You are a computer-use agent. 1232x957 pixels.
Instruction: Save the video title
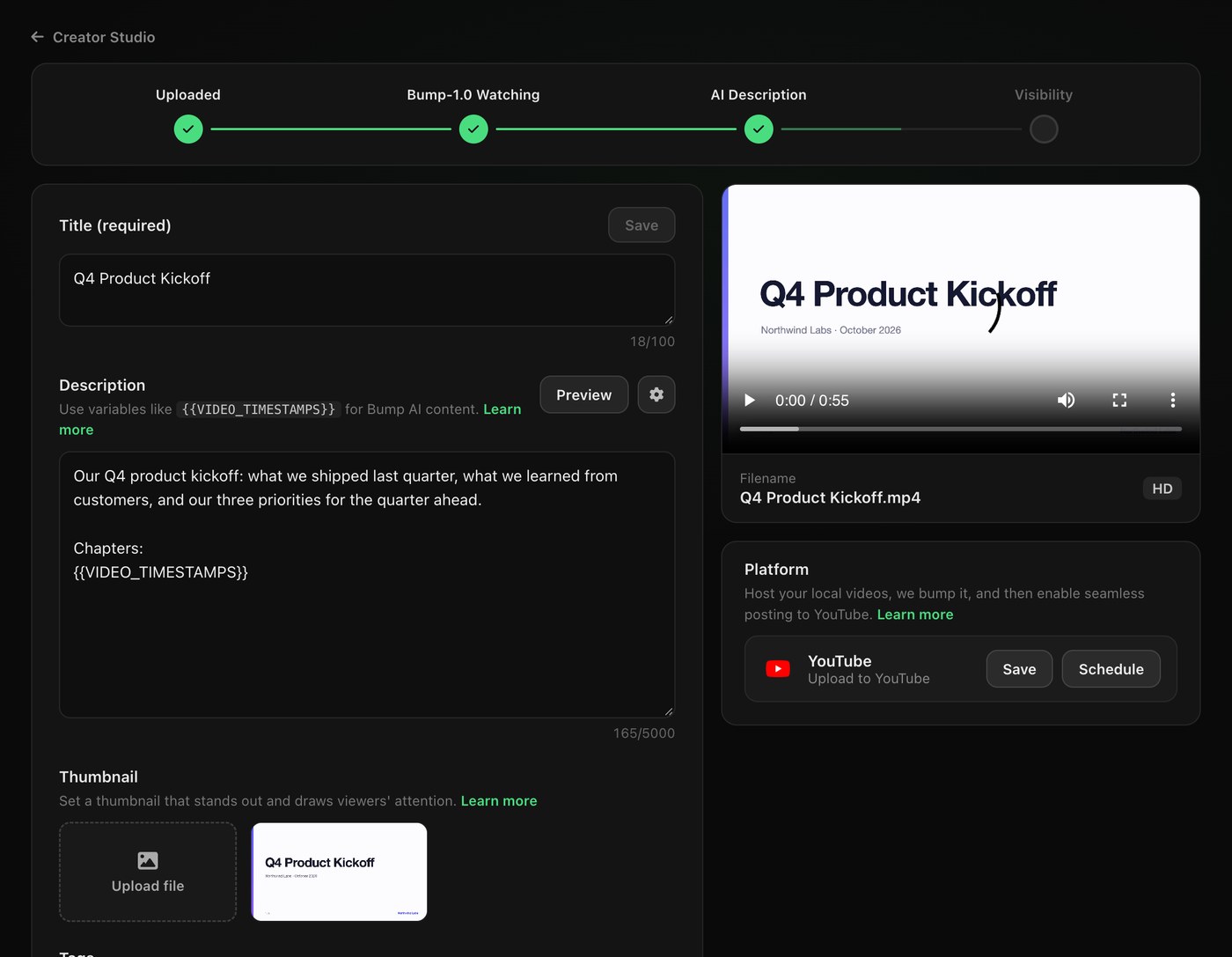[642, 225]
